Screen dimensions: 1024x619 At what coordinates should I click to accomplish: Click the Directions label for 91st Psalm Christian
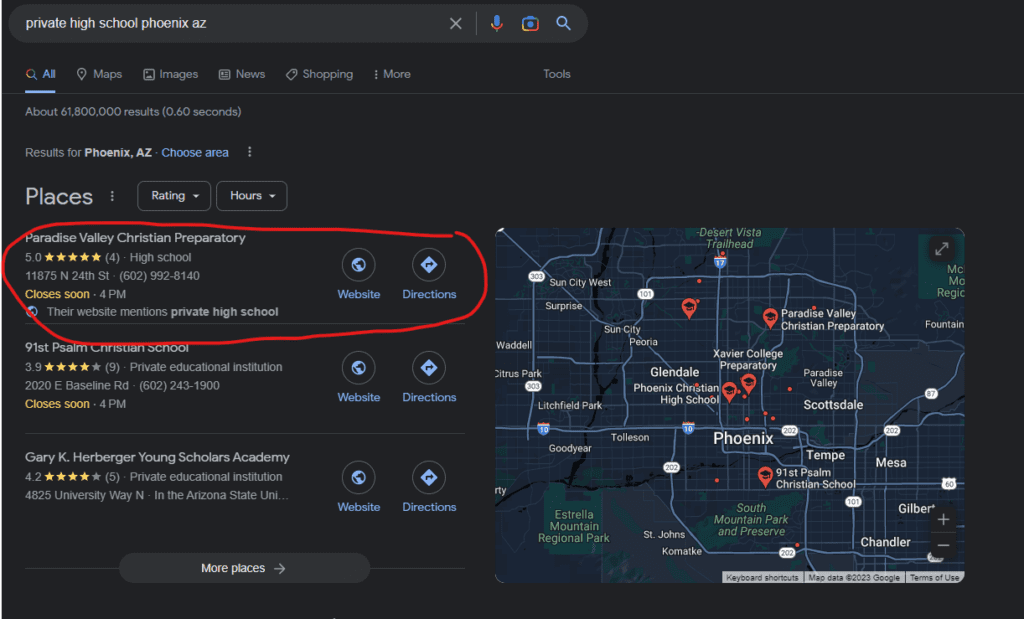tap(429, 398)
